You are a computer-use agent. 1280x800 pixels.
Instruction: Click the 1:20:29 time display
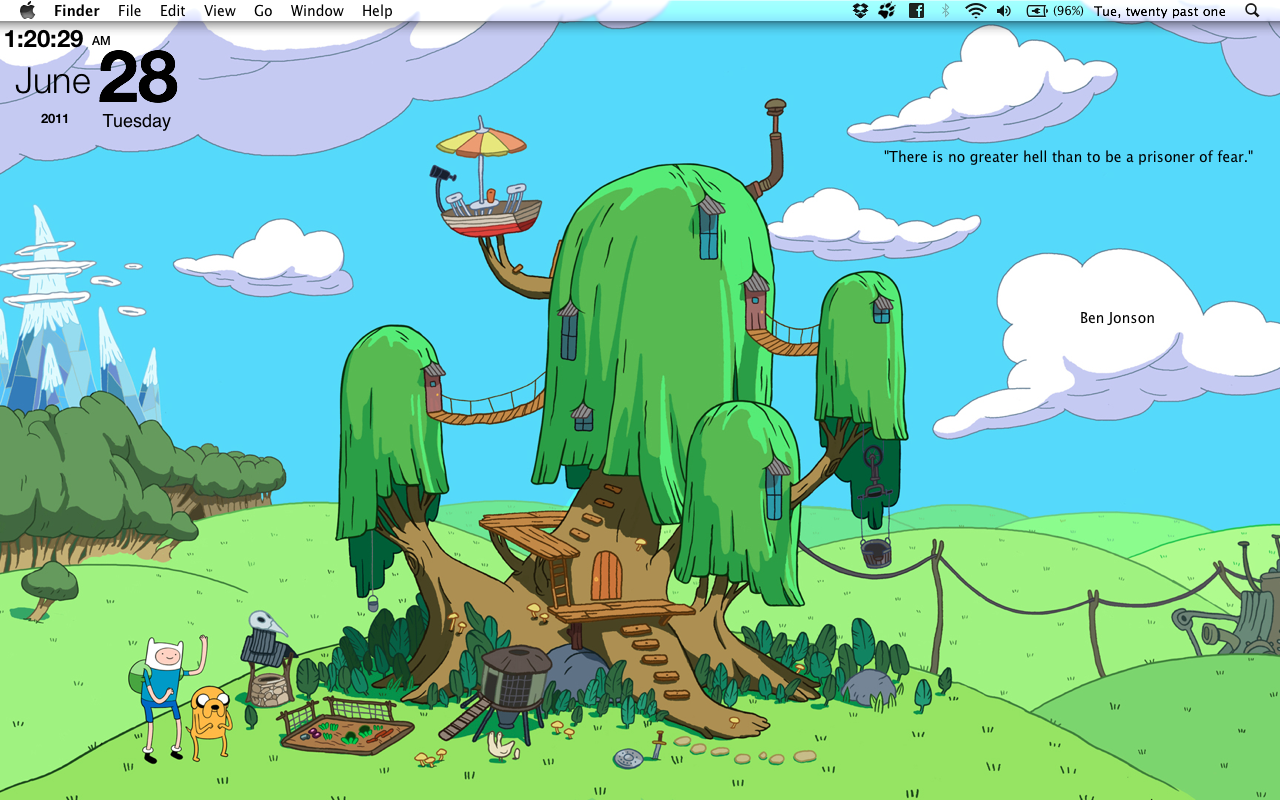point(44,39)
